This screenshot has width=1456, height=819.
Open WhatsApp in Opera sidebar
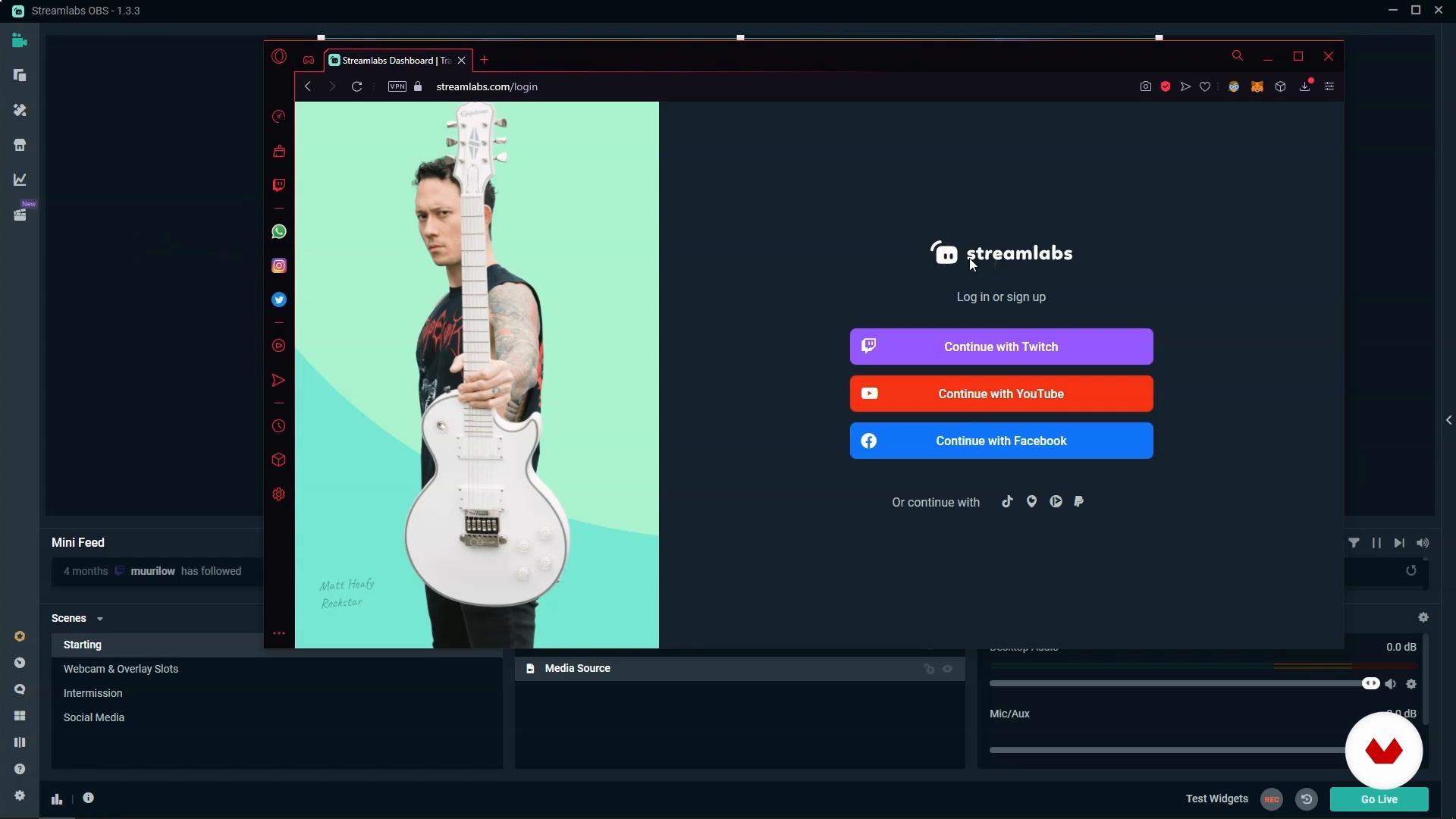tap(279, 231)
